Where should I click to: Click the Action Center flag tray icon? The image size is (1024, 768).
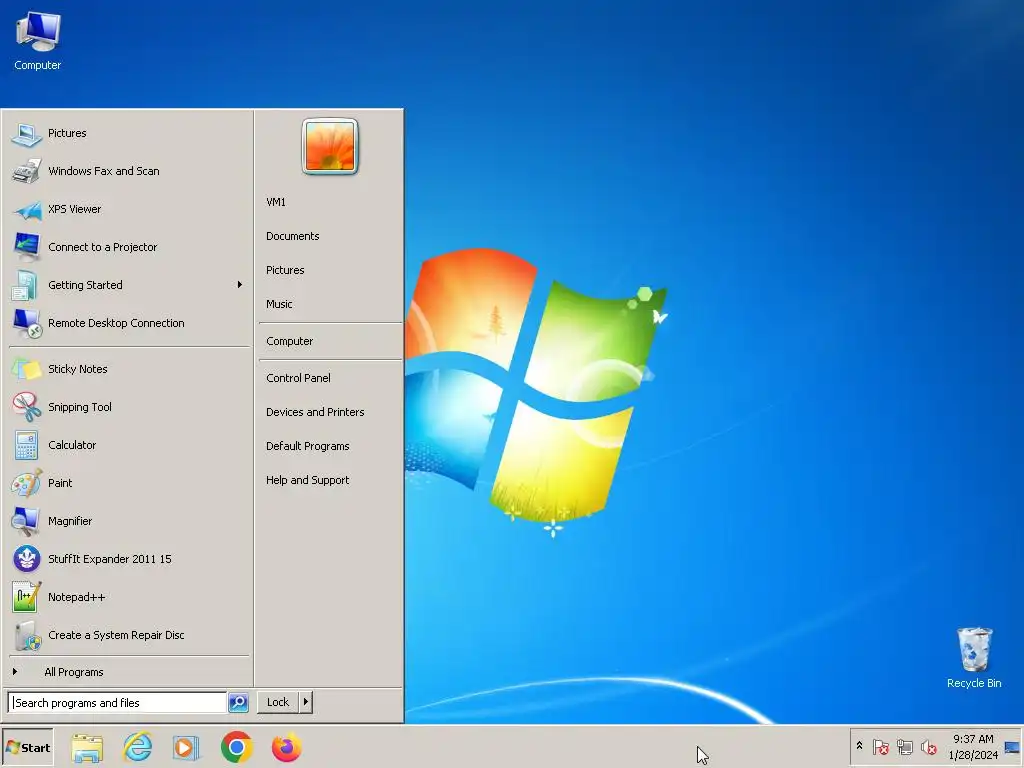pos(880,746)
